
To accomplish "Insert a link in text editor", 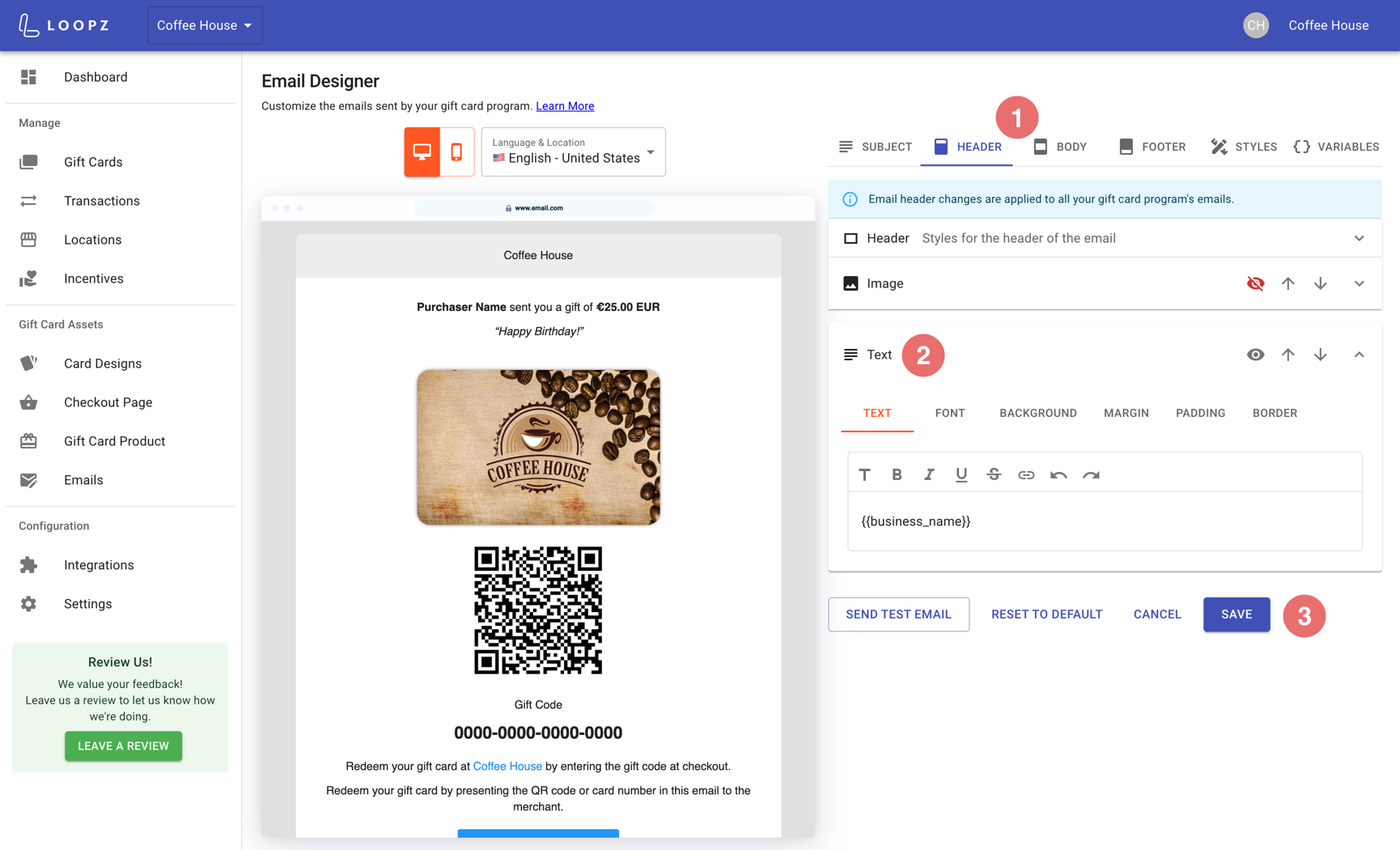I will [1026, 474].
